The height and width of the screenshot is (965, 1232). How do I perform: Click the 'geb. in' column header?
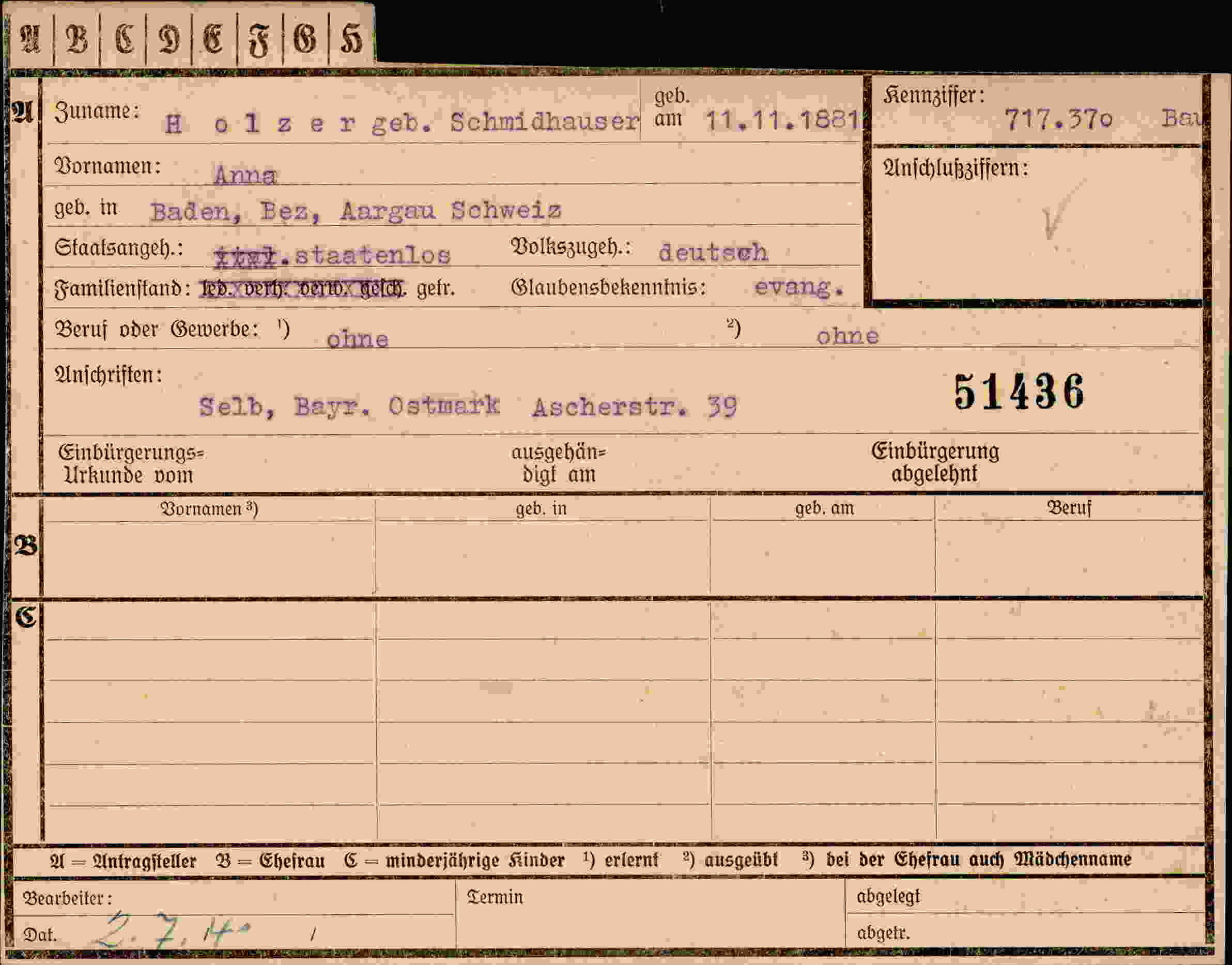point(541,508)
